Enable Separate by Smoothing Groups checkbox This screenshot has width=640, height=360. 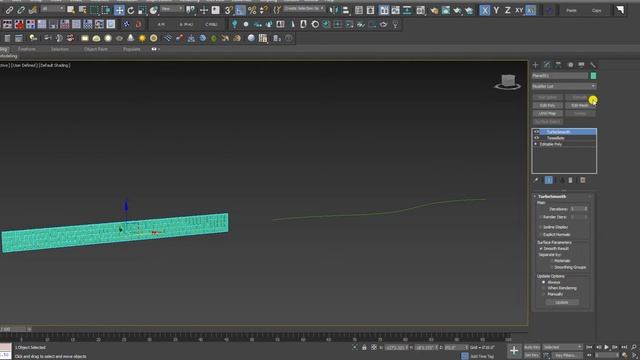tap(551, 267)
